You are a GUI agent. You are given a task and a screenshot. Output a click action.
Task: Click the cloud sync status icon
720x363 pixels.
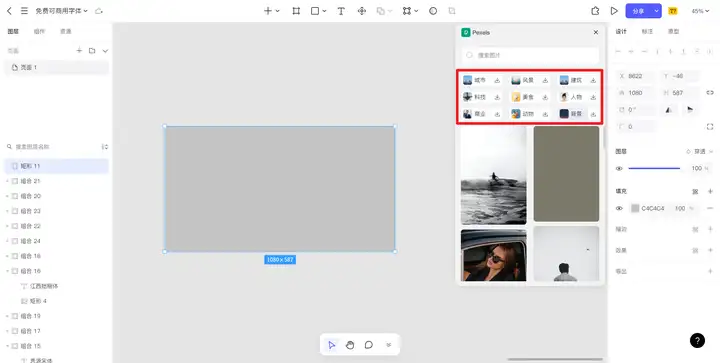99,11
